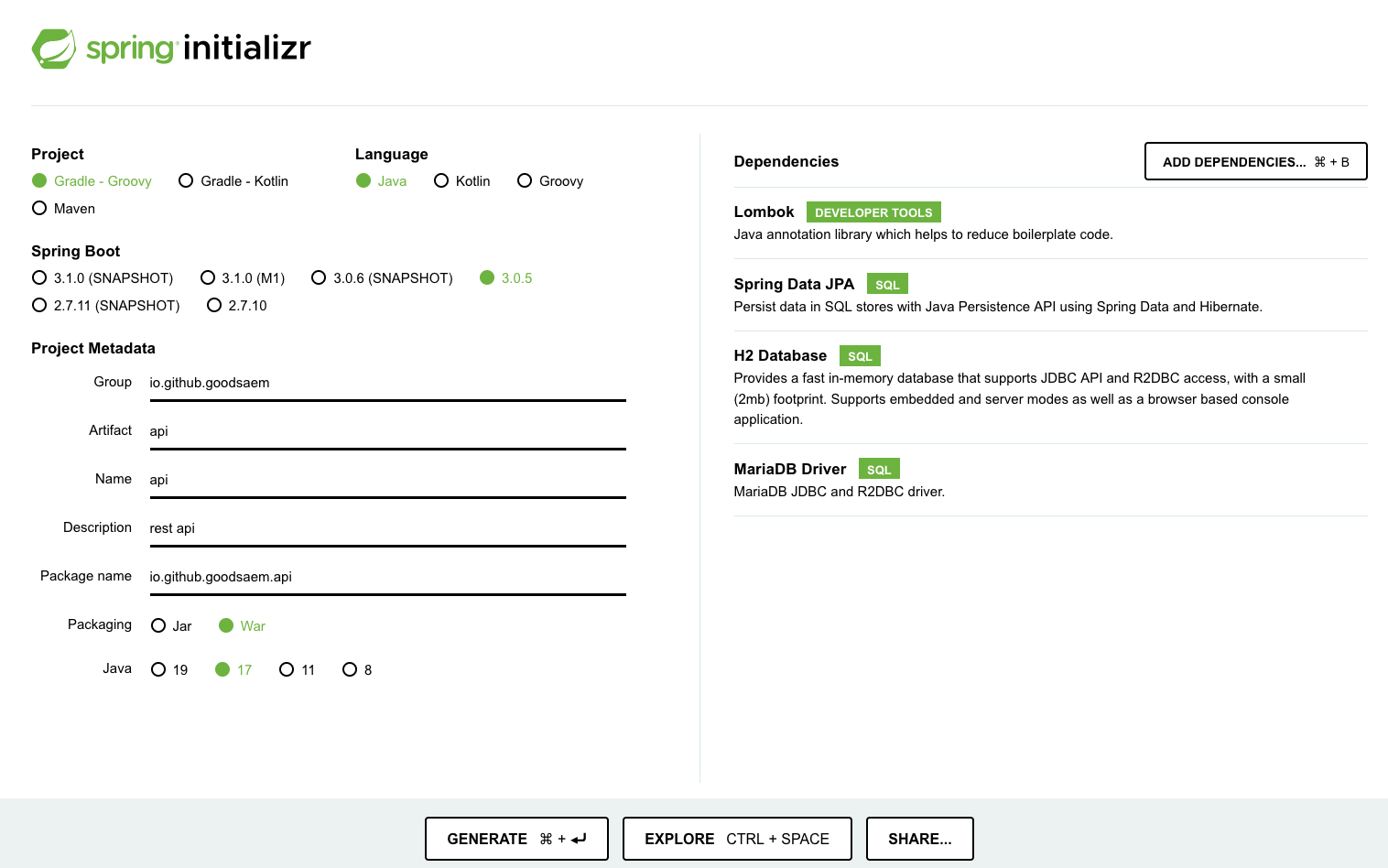Select Spring Boot version 2.7.10
The width and height of the screenshot is (1388, 868).
pyautogui.click(x=237, y=306)
